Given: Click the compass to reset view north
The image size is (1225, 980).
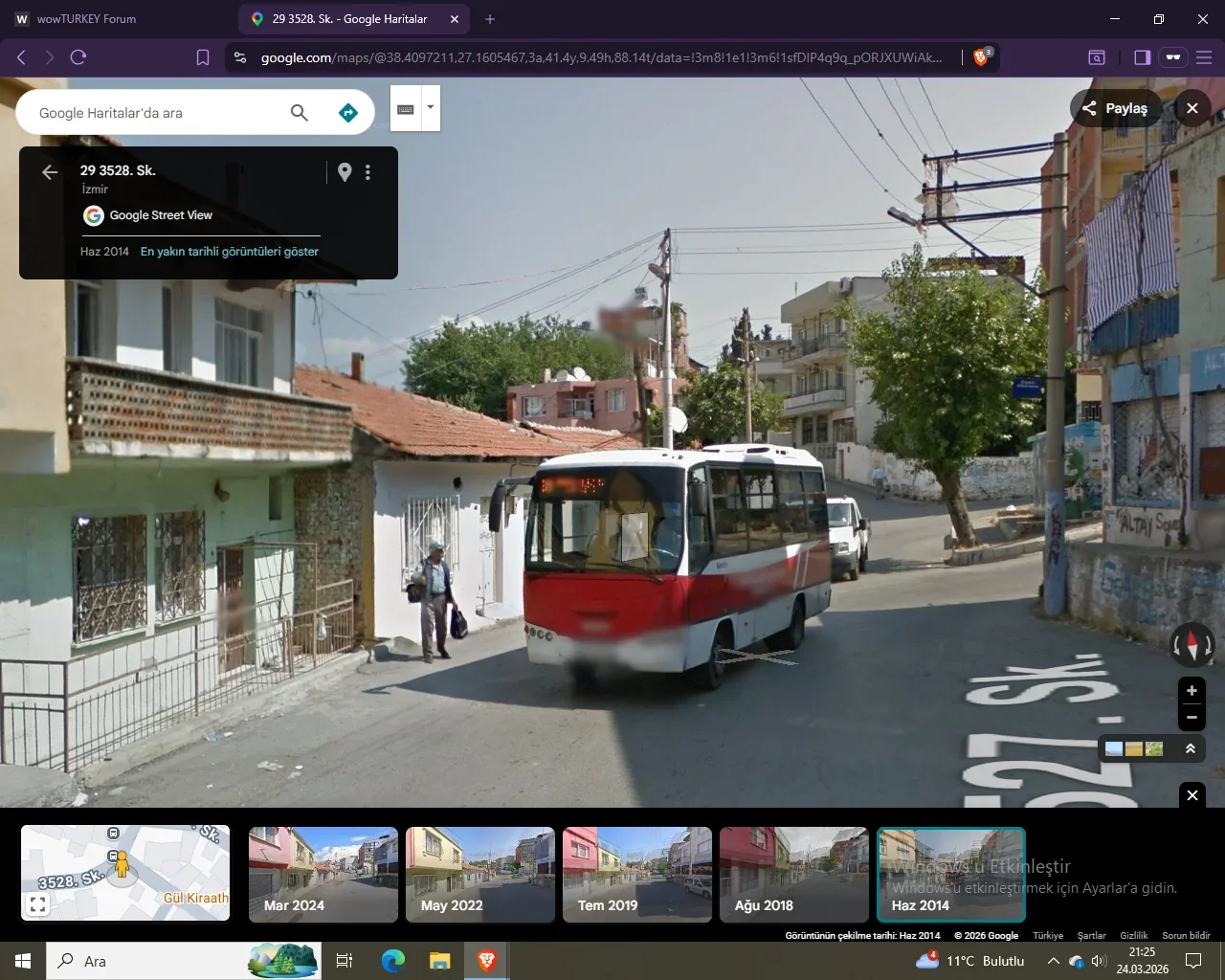Looking at the screenshot, I should (x=1192, y=645).
